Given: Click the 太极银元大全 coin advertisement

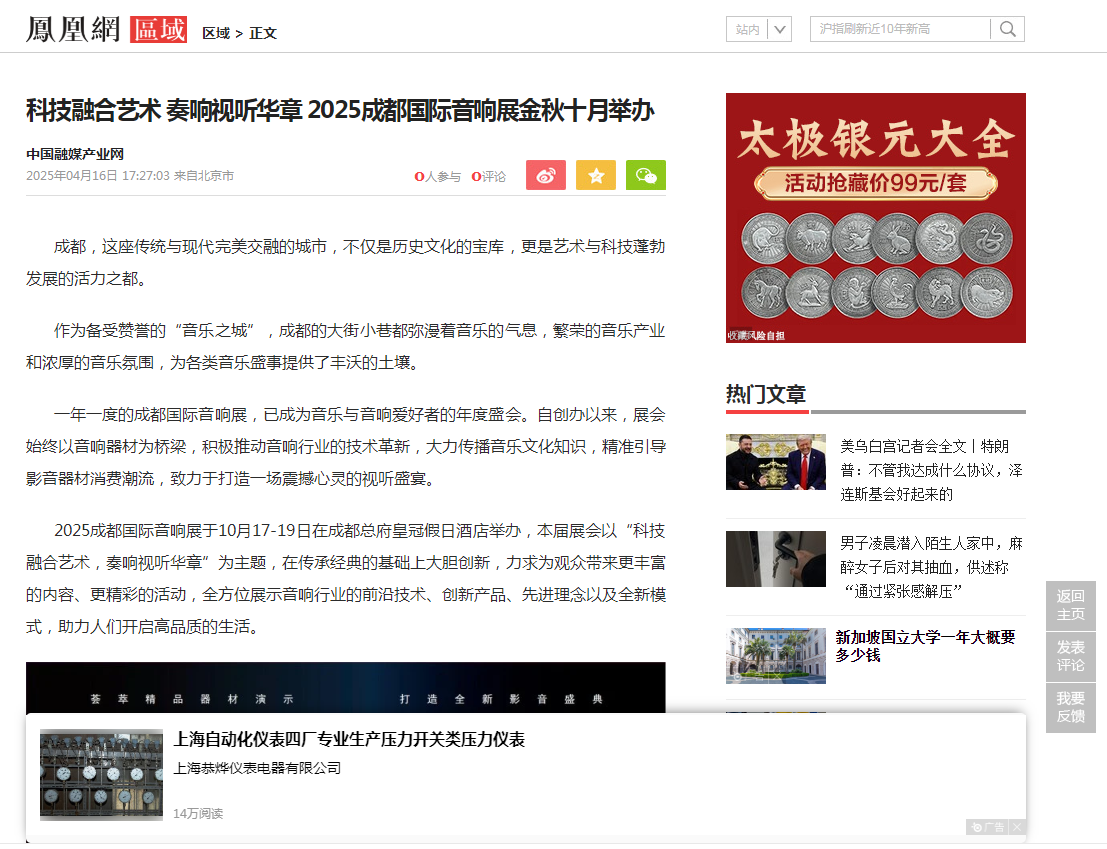Looking at the screenshot, I should tap(875, 218).
